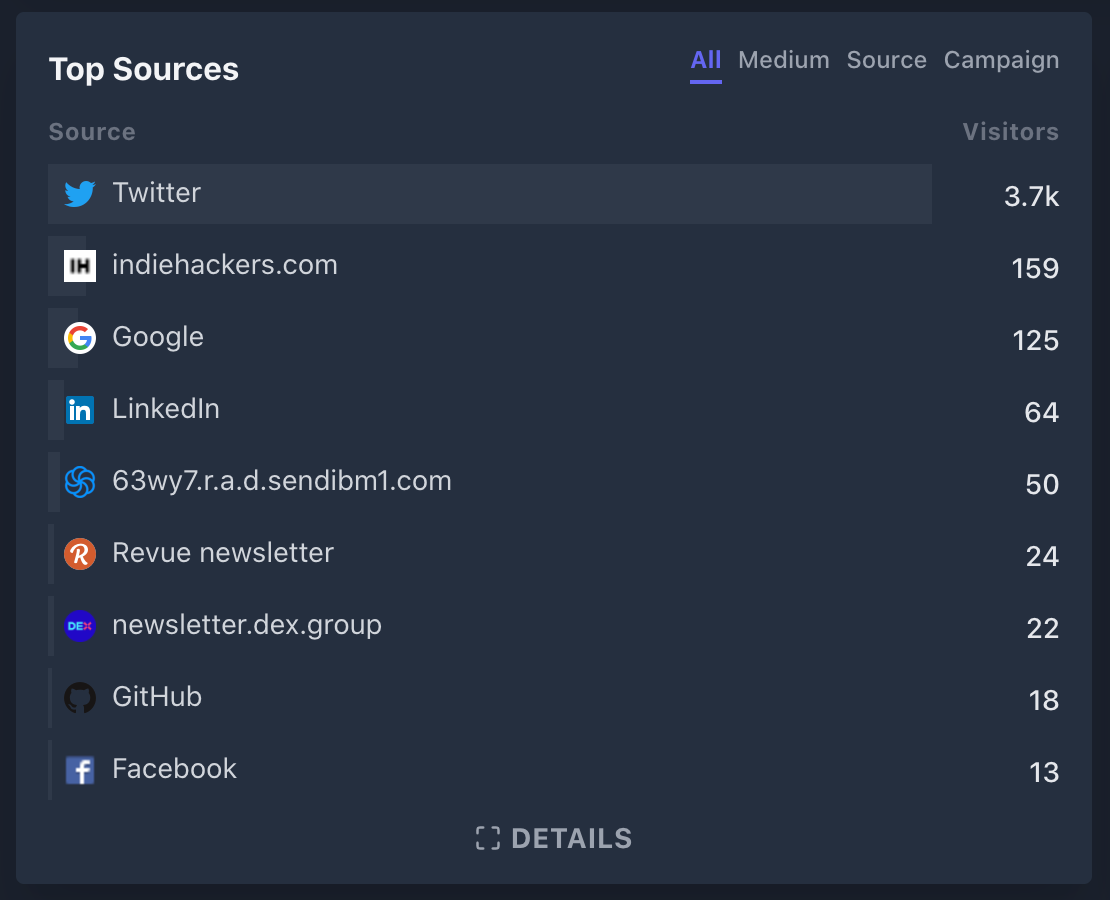
Task: Switch to the Source tab
Action: coord(886,60)
